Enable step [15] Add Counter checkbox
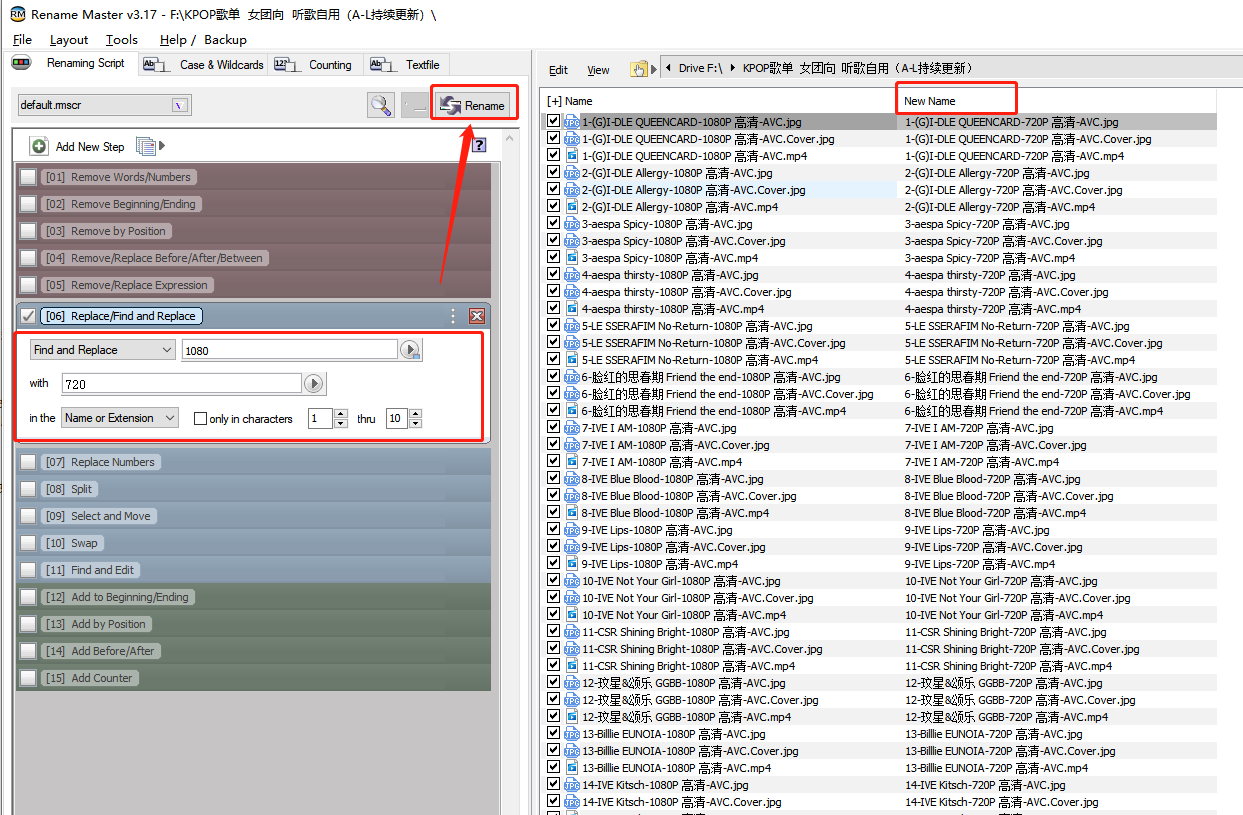 pos(28,678)
